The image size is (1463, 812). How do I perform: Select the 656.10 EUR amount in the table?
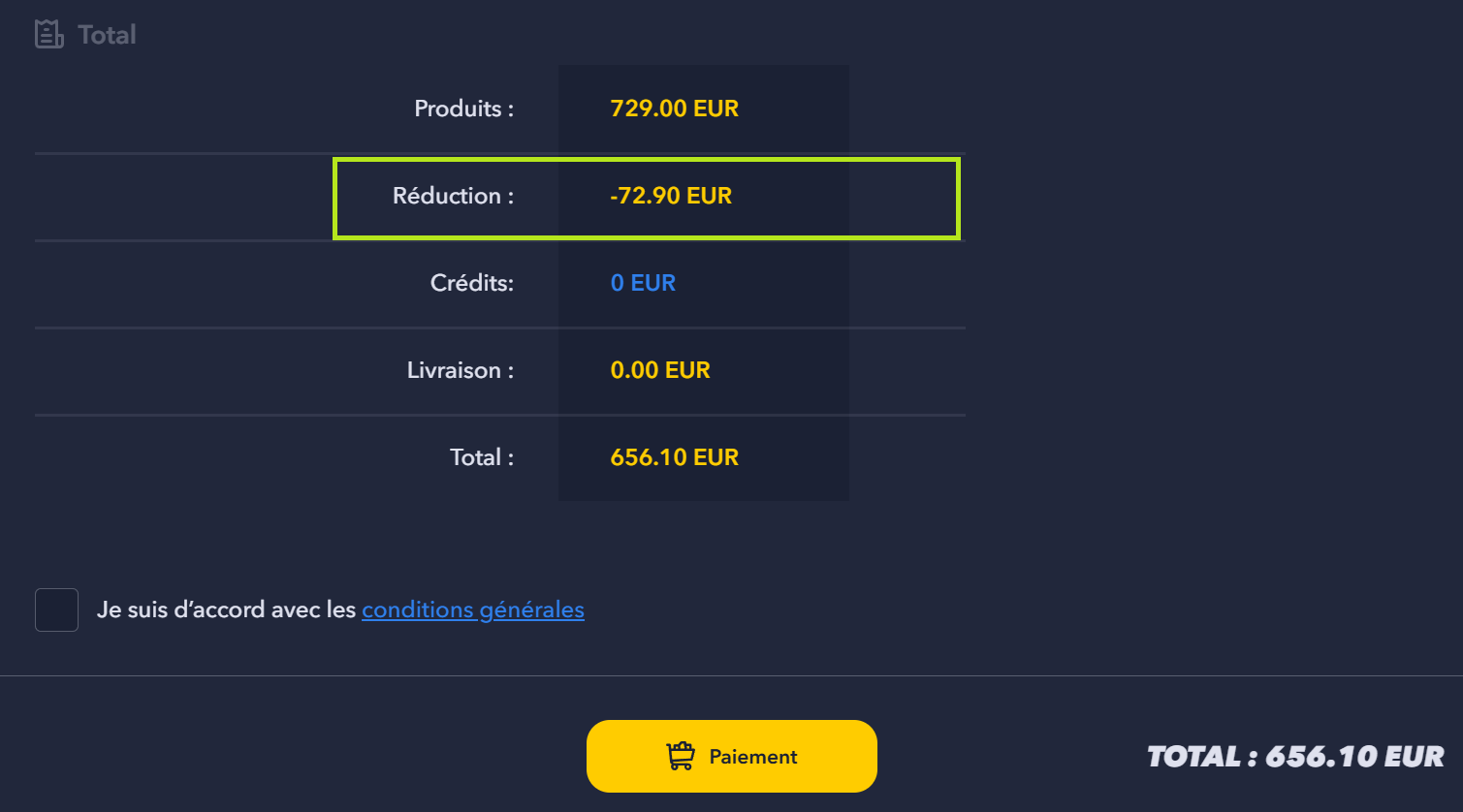click(675, 457)
